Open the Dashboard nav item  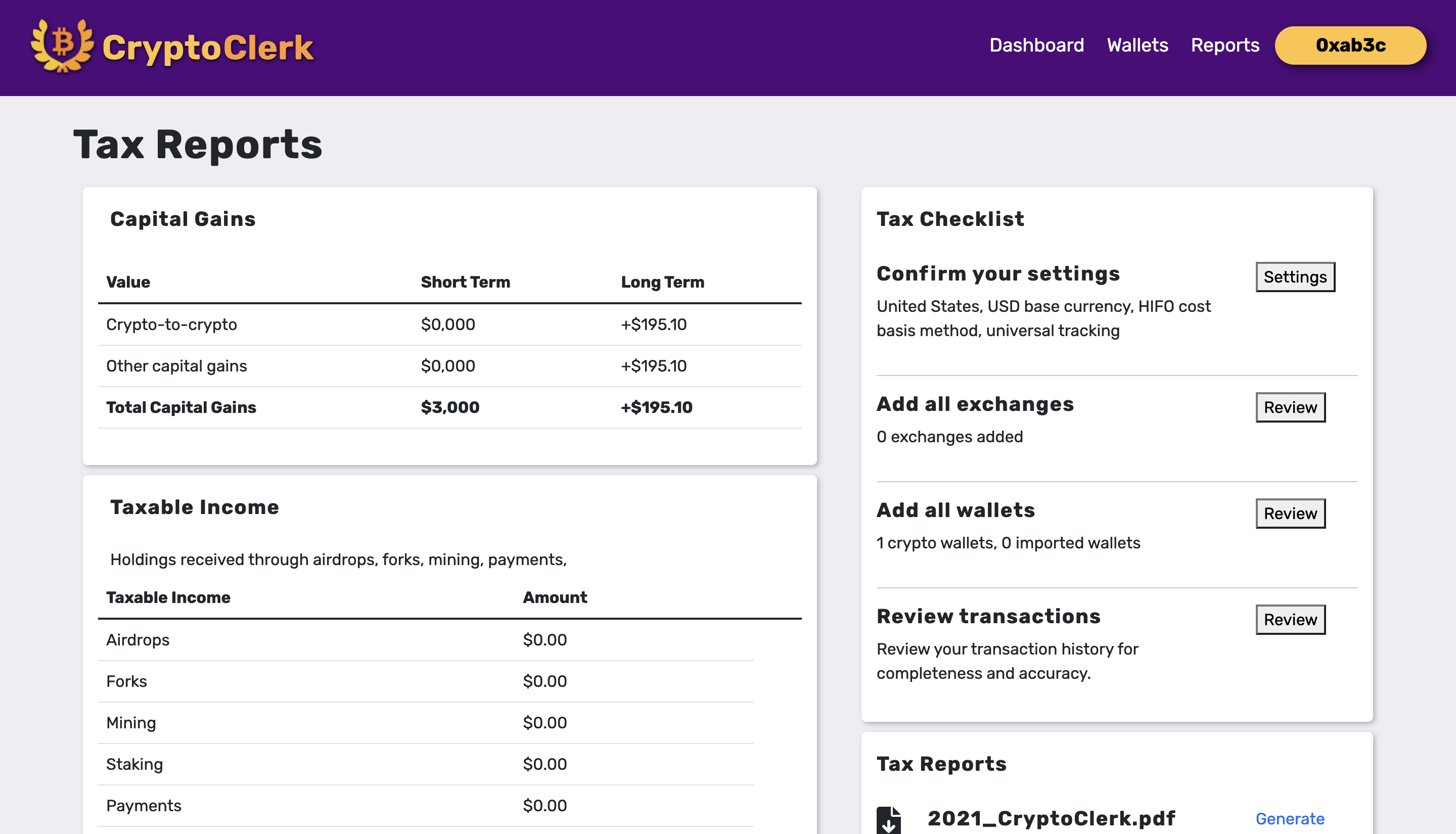pos(1036,45)
